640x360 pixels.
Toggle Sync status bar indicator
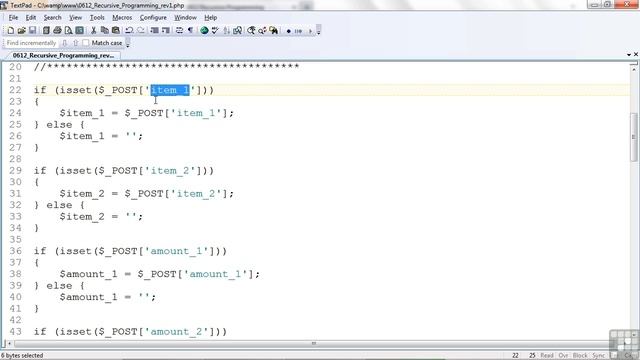(598, 356)
